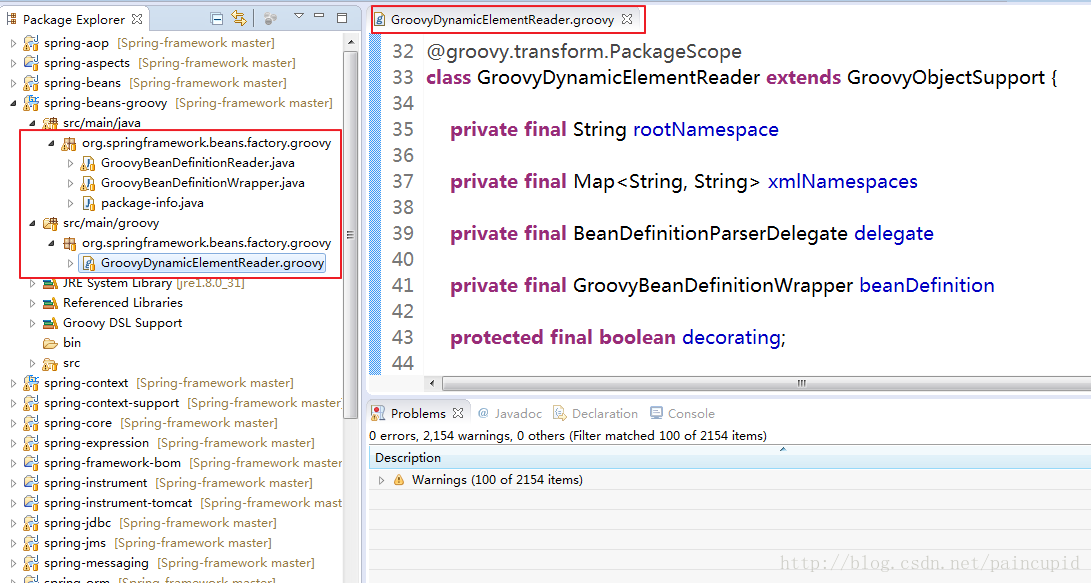This screenshot has height=583, width=1091.
Task: Click the warning icon in Problems list
Action: (399, 480)
